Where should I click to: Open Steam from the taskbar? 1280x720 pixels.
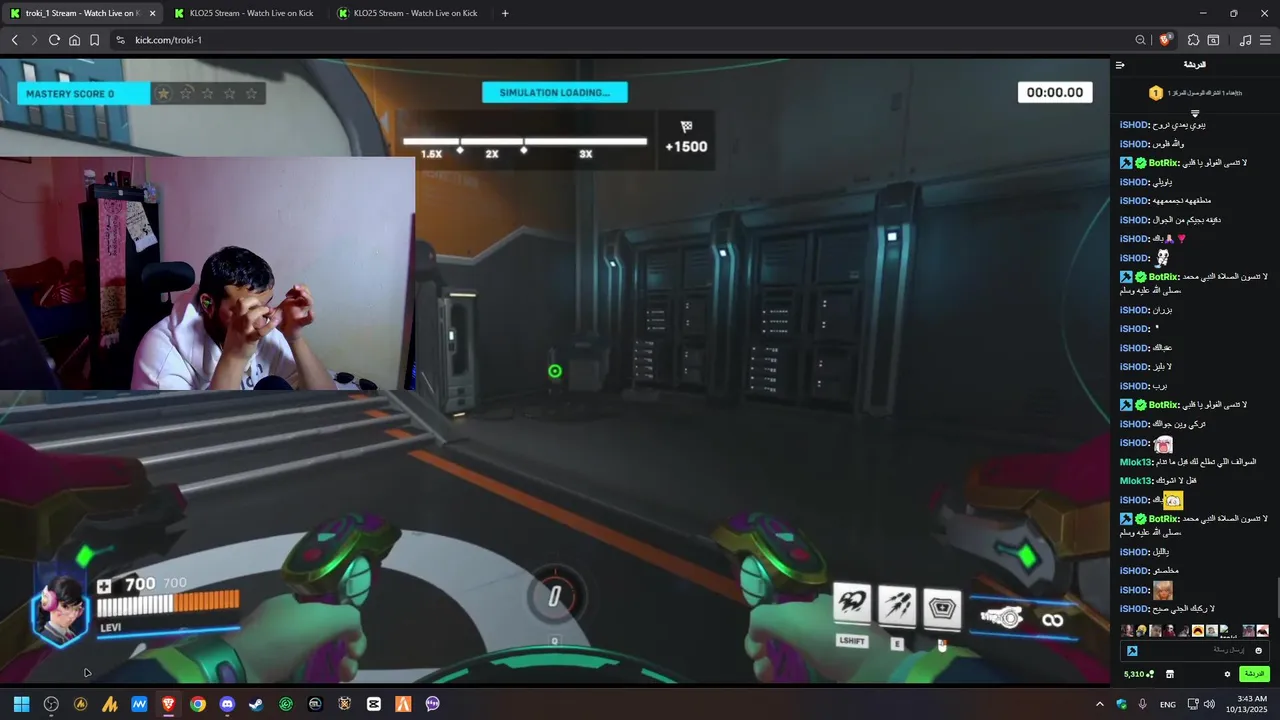(x=256, y=704)
